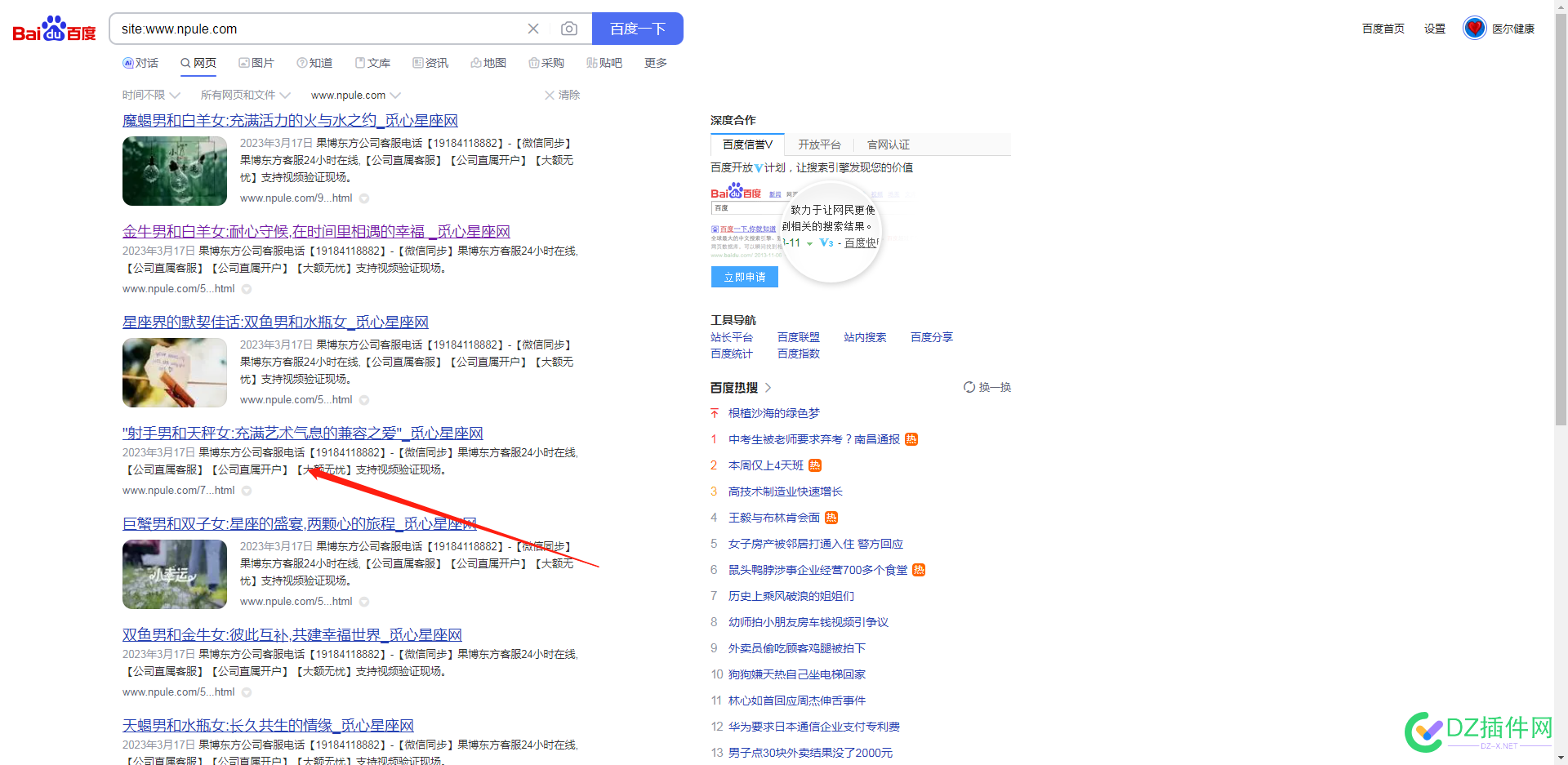The image size is (1568, 765).
Task: Select the 开放平台 tab
Action: (x=819, y=145)
